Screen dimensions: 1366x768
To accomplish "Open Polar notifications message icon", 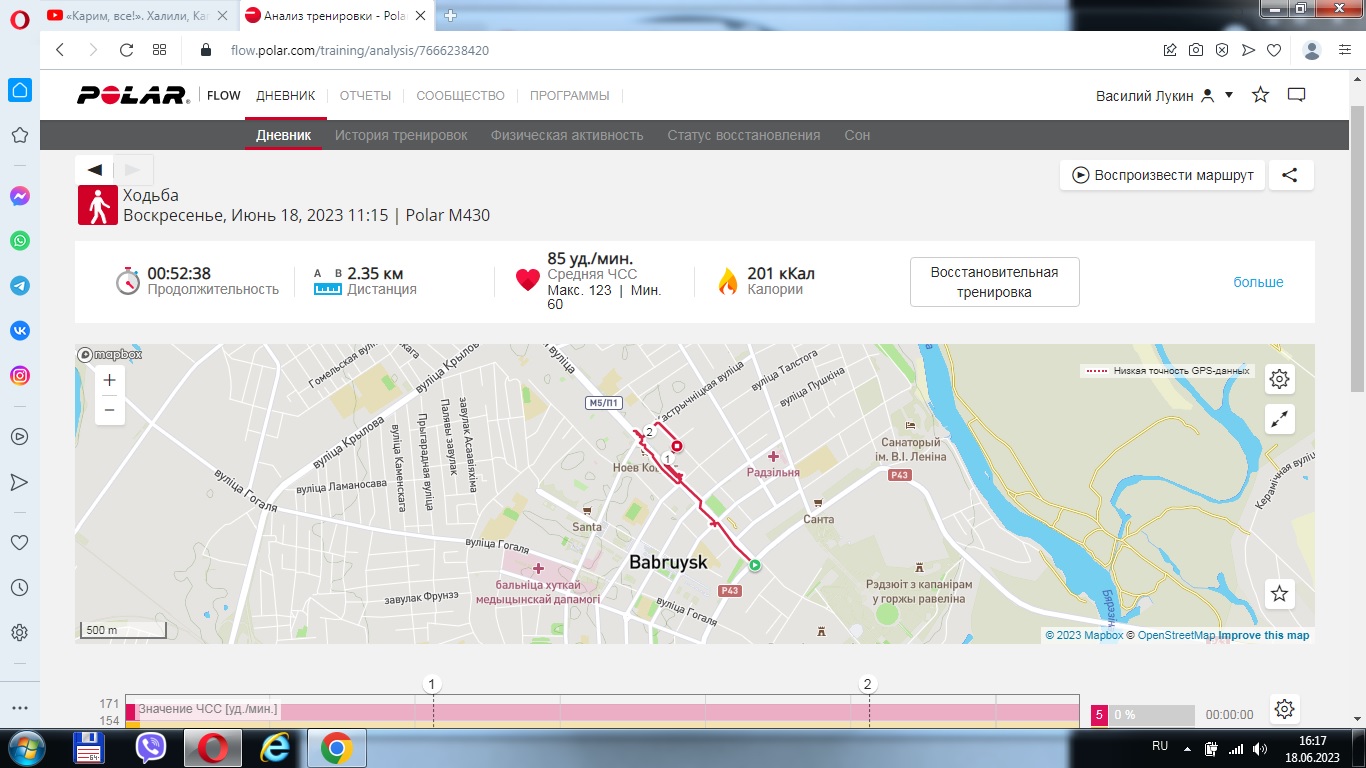I will 1297,95.
